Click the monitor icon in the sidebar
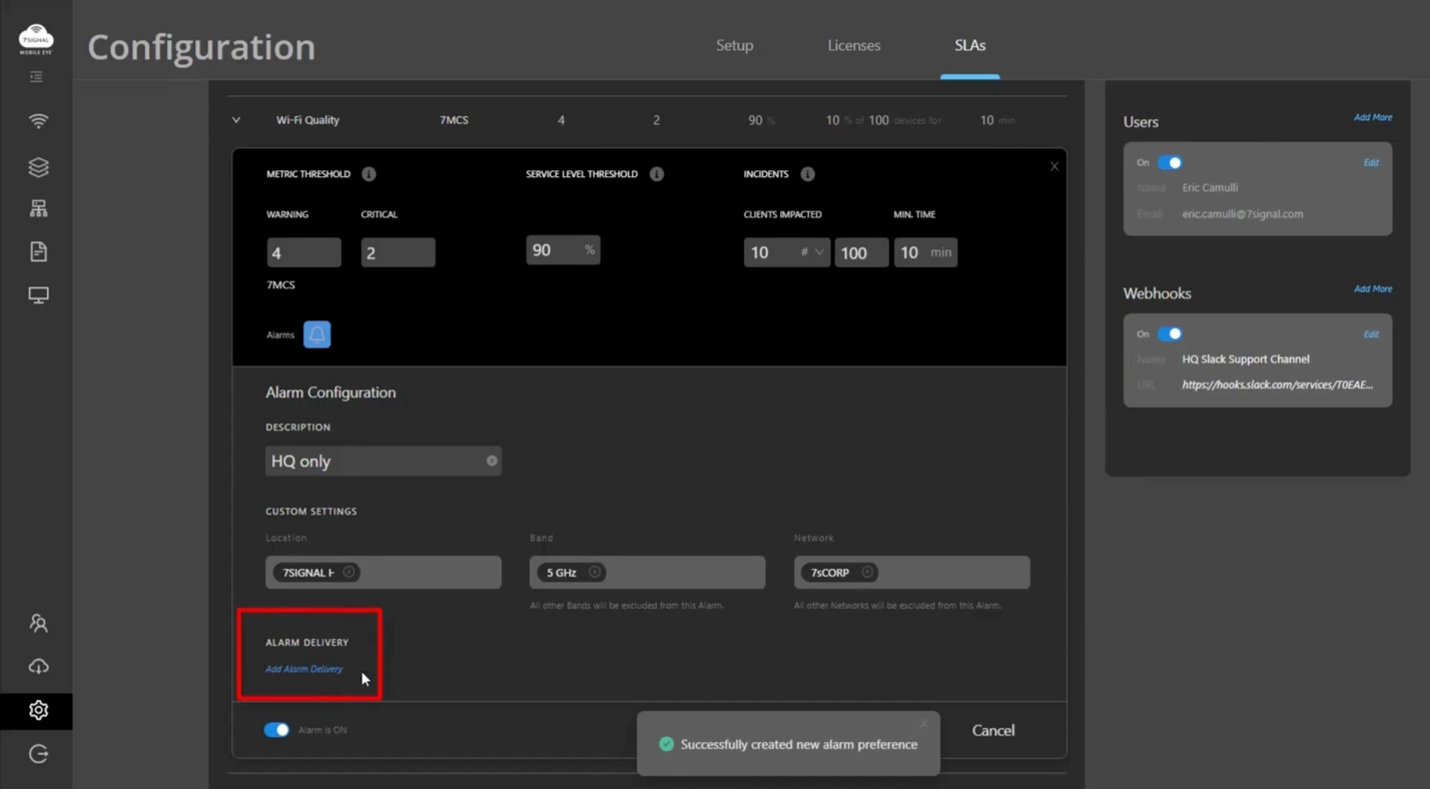This screenshot has height=794, width=1430. pyautogui.click(x=38, y=295)
